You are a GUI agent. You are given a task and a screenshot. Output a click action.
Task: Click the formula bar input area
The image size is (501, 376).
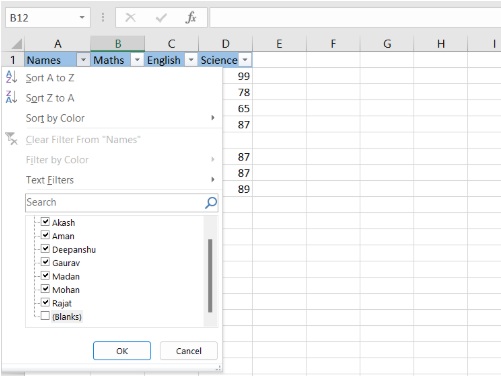(355, 17)
